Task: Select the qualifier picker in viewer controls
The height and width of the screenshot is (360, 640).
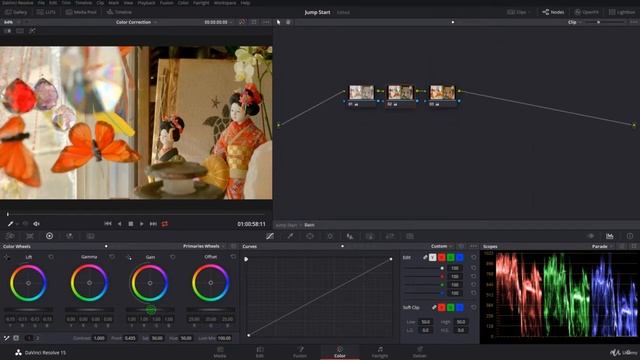Action: coord(11,224)
